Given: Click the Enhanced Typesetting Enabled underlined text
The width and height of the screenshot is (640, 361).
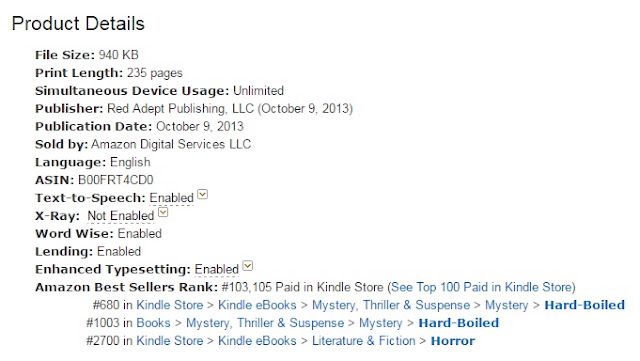Looking at the screenshot, I should 217,270.
